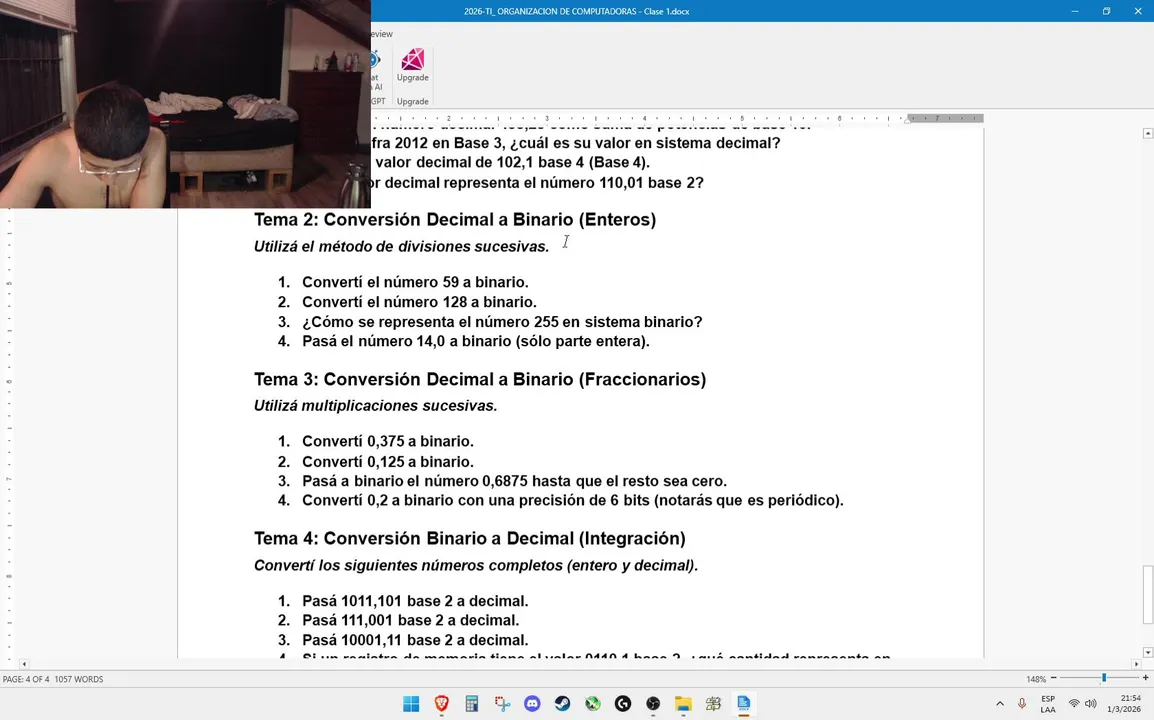Click the horizontal ruler above the document
The image size is (1154, 720).
tap(677, 118)
